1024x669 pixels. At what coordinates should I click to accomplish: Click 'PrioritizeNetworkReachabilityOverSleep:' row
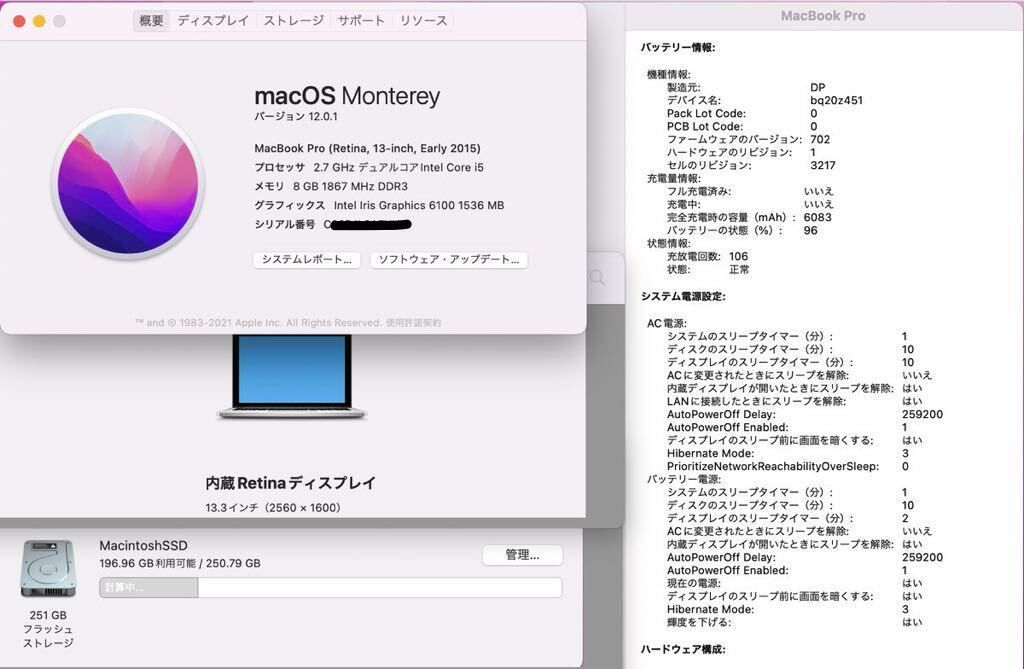[788, 466]
